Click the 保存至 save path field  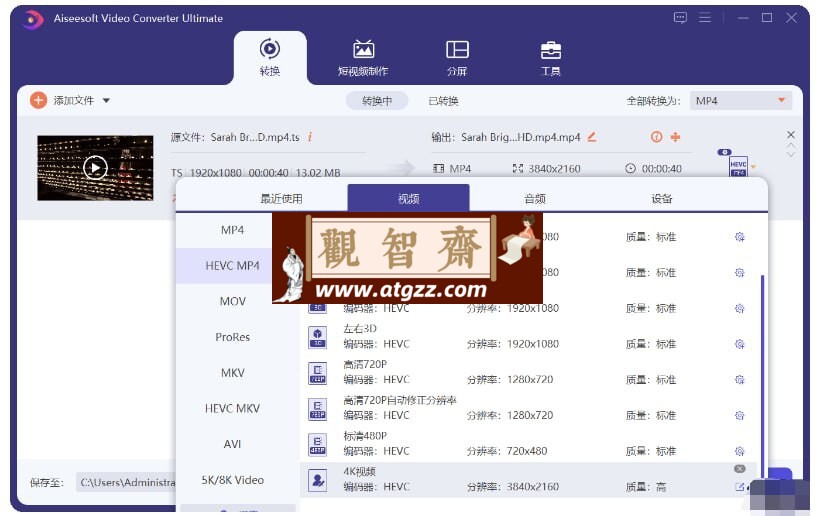click(x=126, y=483)
